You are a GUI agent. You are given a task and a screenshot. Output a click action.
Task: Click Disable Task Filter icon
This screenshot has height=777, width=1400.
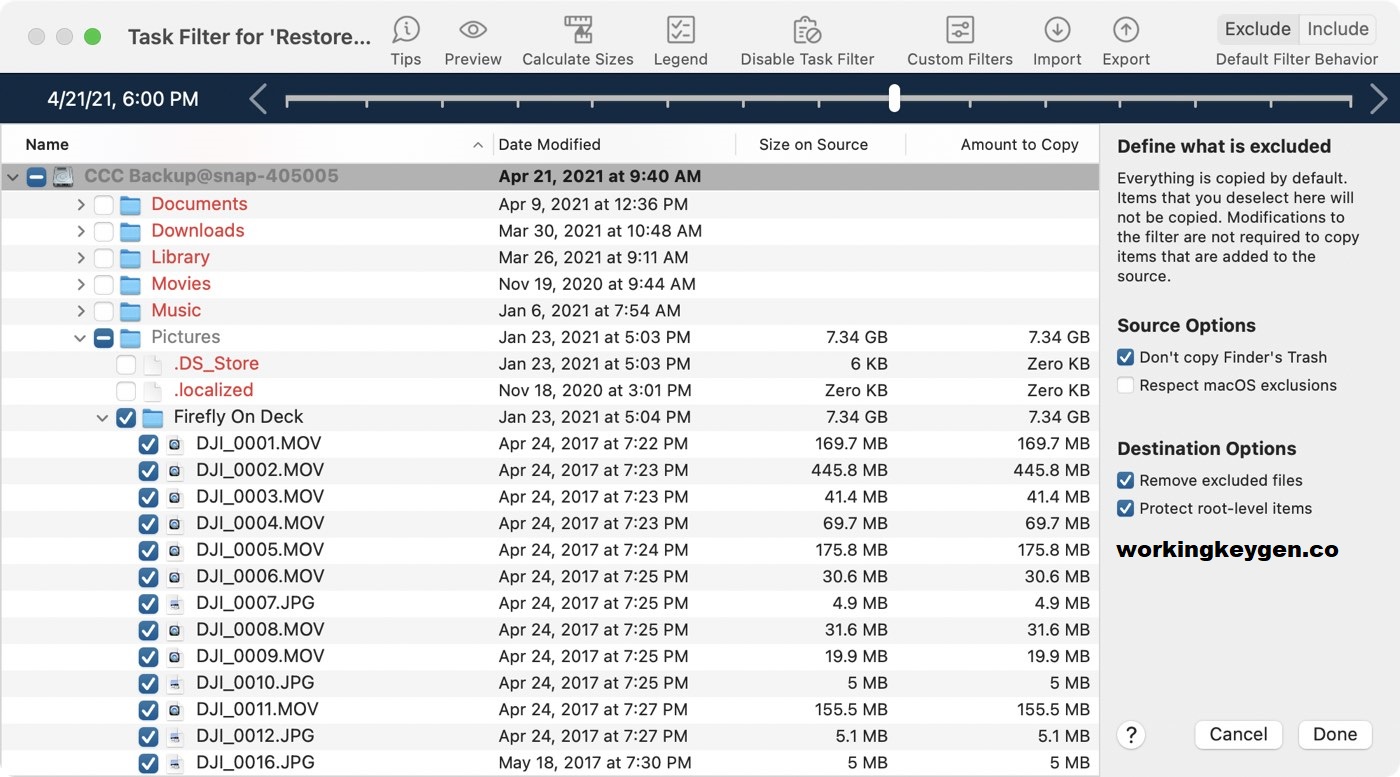806,29
